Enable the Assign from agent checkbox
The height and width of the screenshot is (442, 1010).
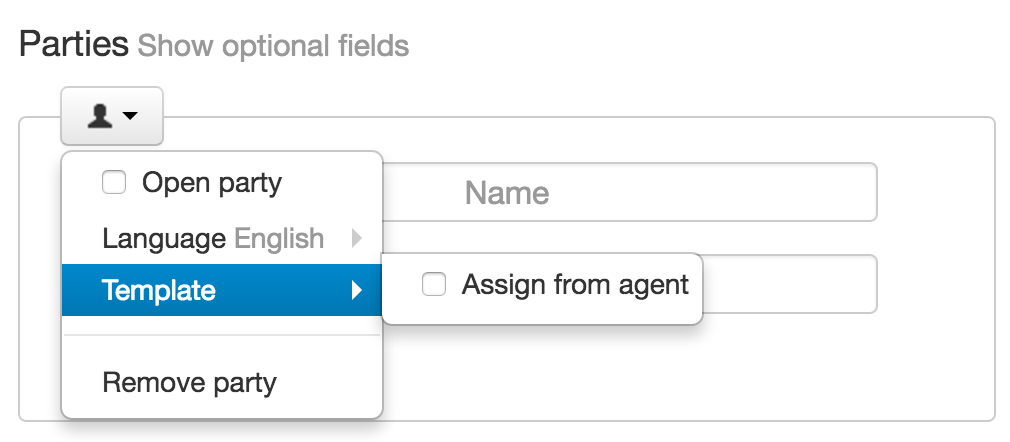click(x=434, y=284)
